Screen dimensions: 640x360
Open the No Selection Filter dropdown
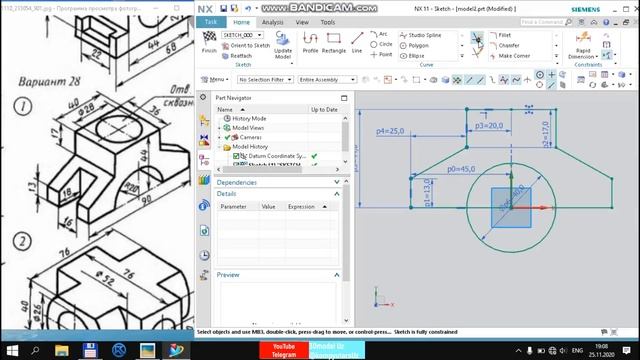[265, 80]
